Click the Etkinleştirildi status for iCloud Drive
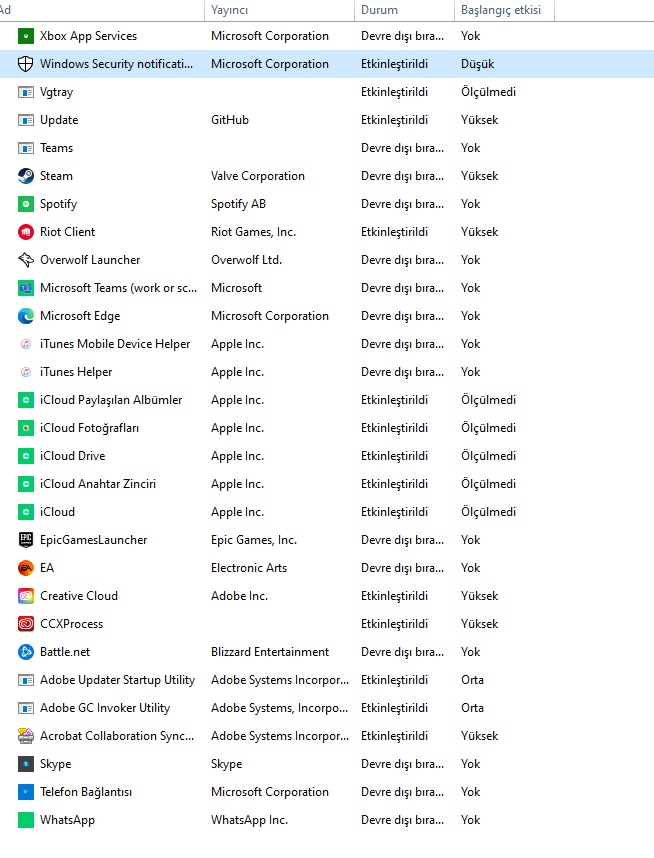The width and height of the screenshot is (654, 858). [x=394, y=456]
